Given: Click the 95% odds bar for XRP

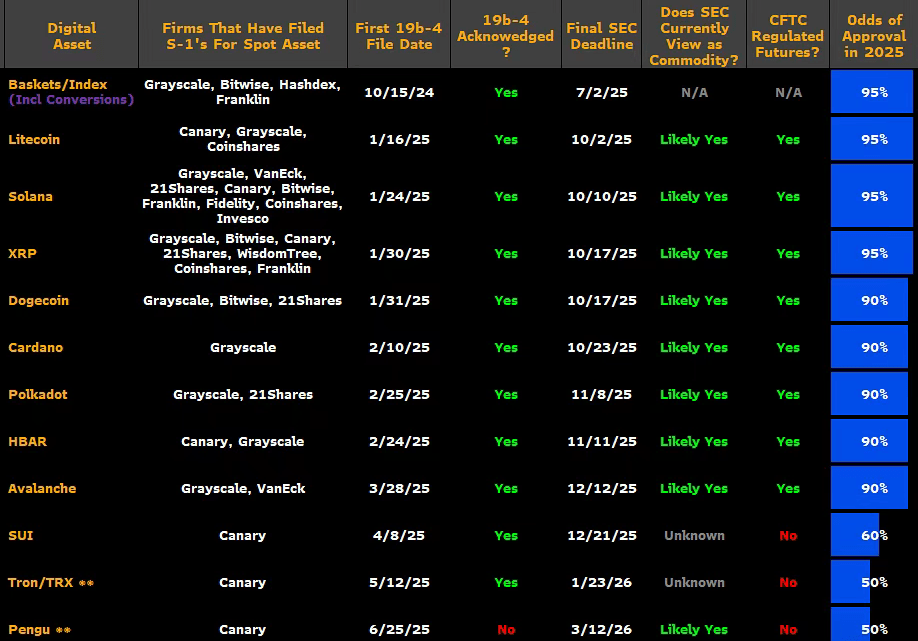Looking at the screenshot, I should coord(871,253).
